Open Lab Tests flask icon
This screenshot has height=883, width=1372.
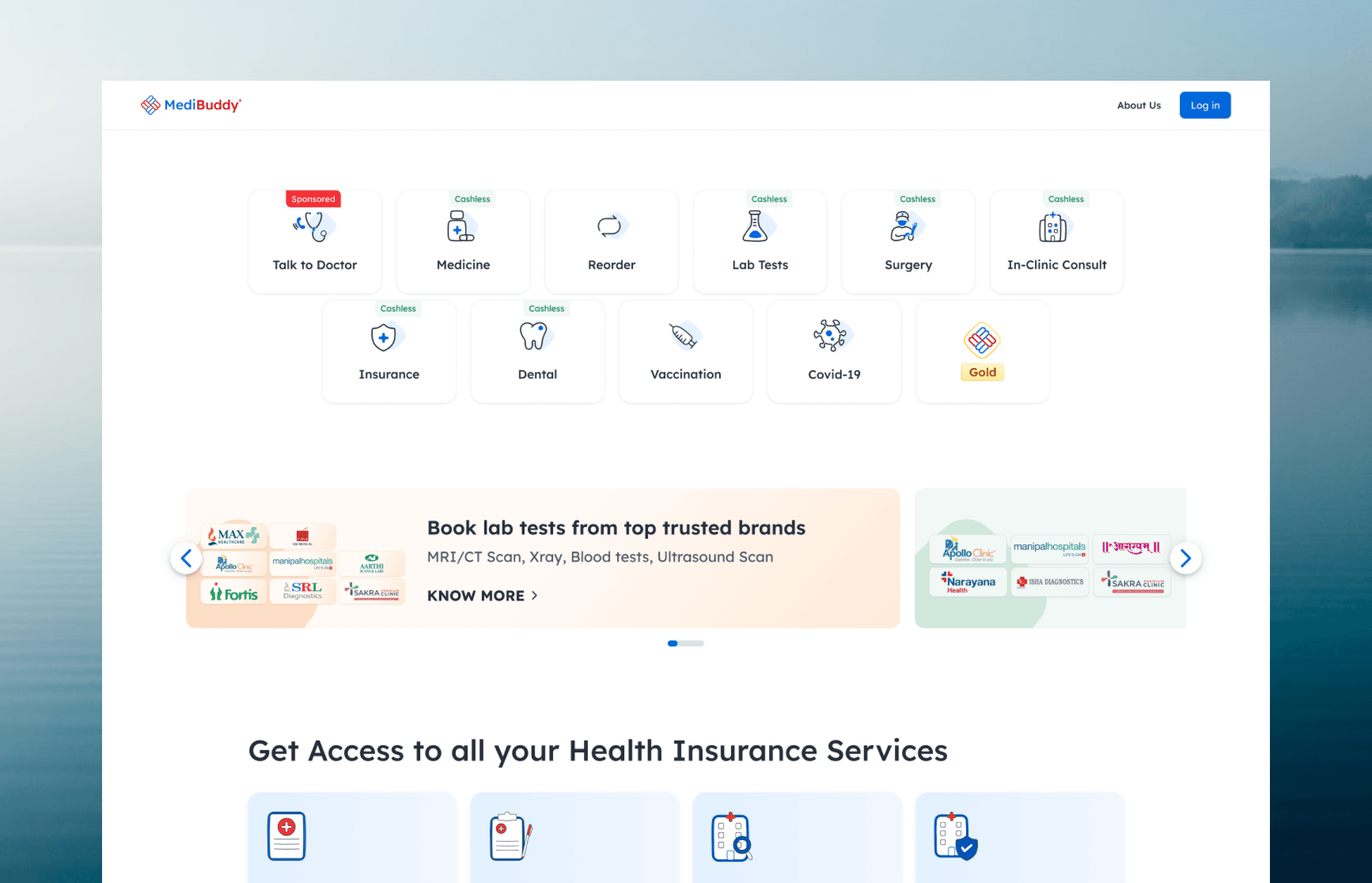[x=756, y=227]
